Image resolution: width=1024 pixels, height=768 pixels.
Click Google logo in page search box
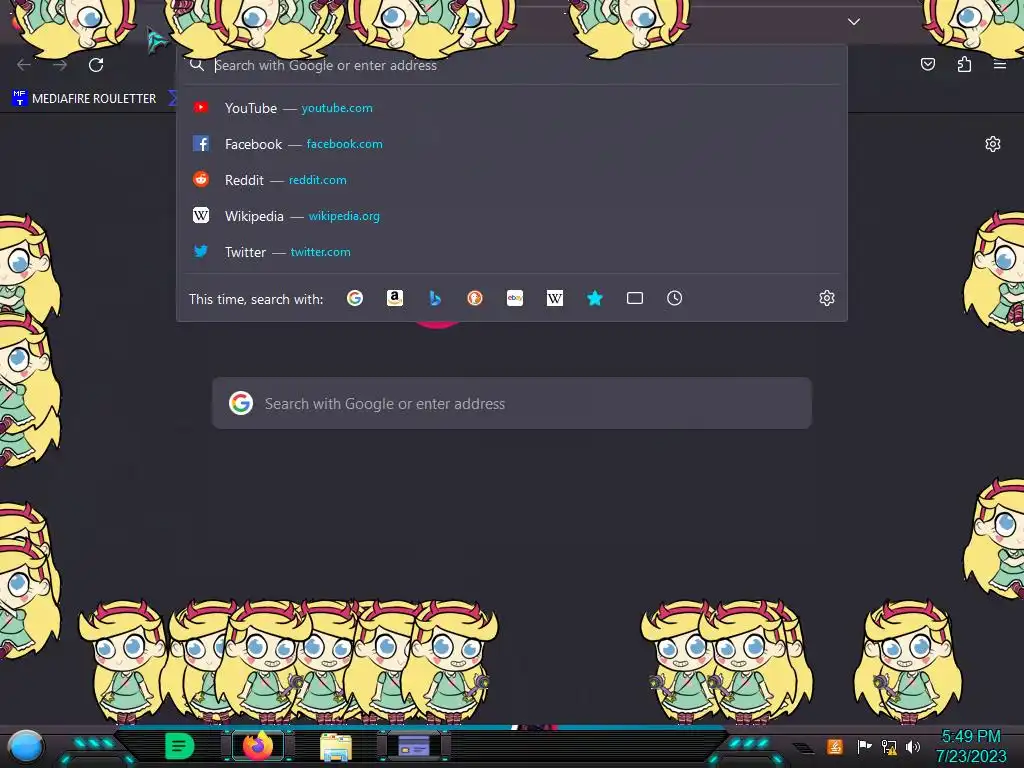(x=241, y=404)
